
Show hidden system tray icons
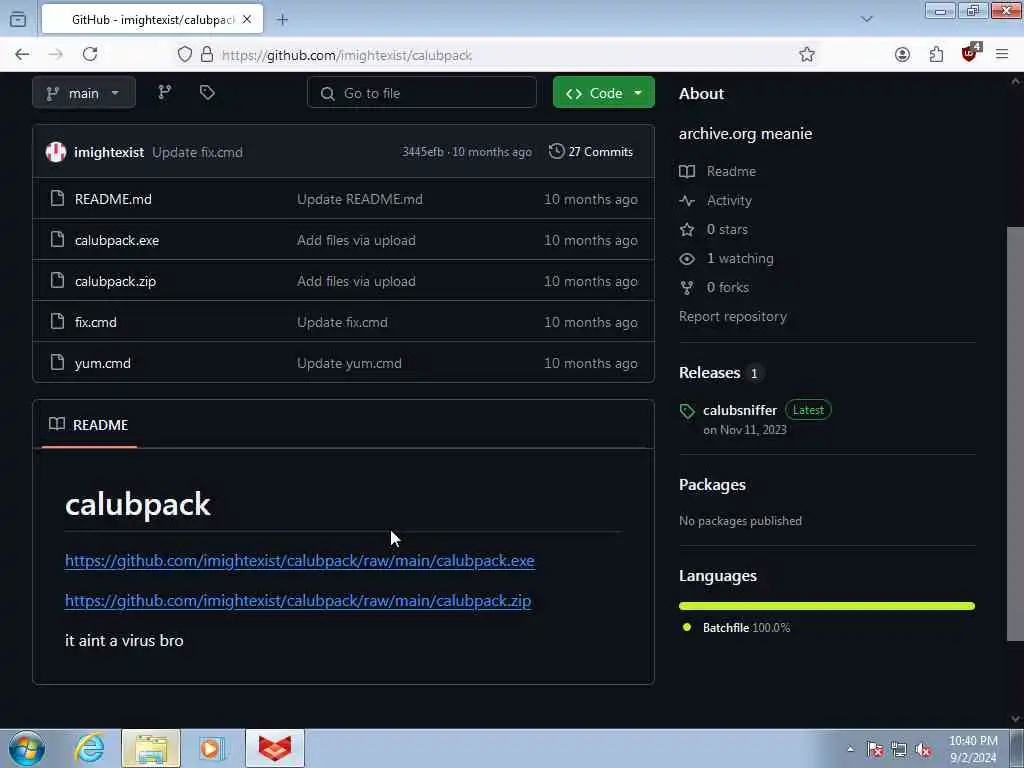tap(850, 749)
